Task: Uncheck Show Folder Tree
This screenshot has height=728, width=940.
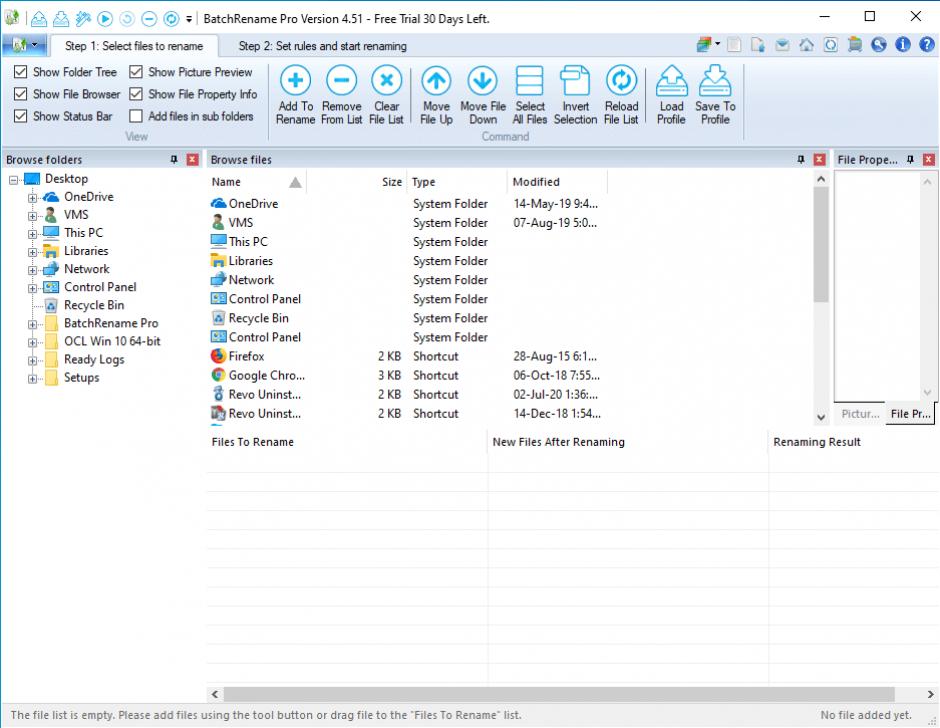Action: pos(20,72)
